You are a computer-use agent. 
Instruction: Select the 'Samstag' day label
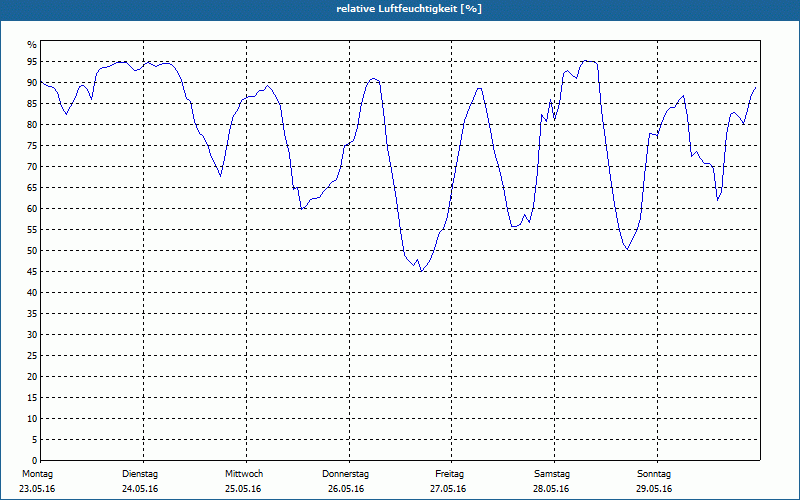[552, 474]
